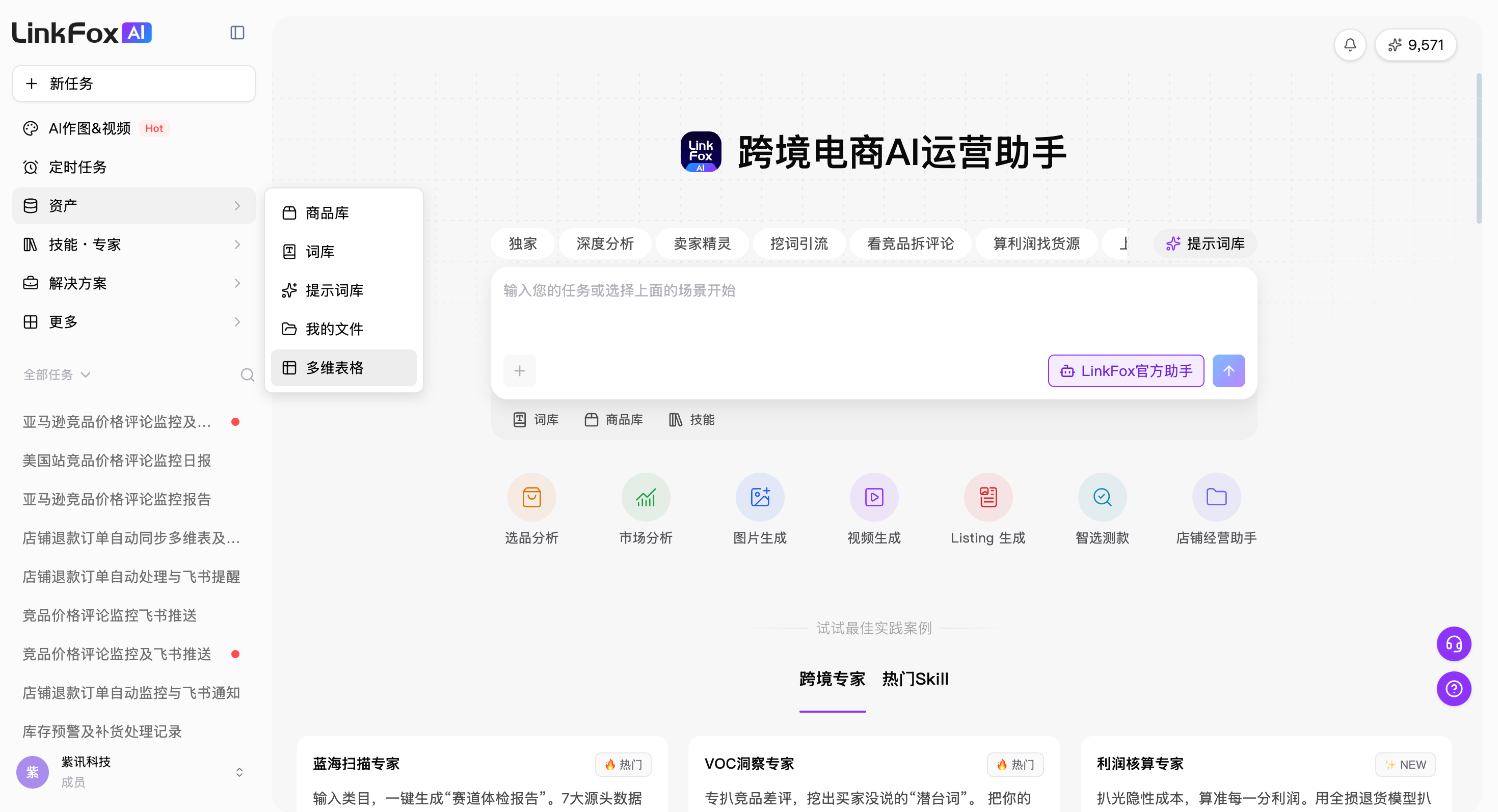Open the 蓝海扫描专家 card
Viewport: 1498px width, 812px height.
pos(482,774)
